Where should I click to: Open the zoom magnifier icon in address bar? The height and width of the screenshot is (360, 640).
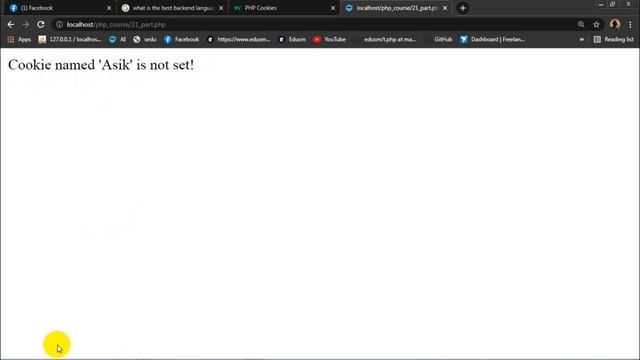click(x=581, y=24)
